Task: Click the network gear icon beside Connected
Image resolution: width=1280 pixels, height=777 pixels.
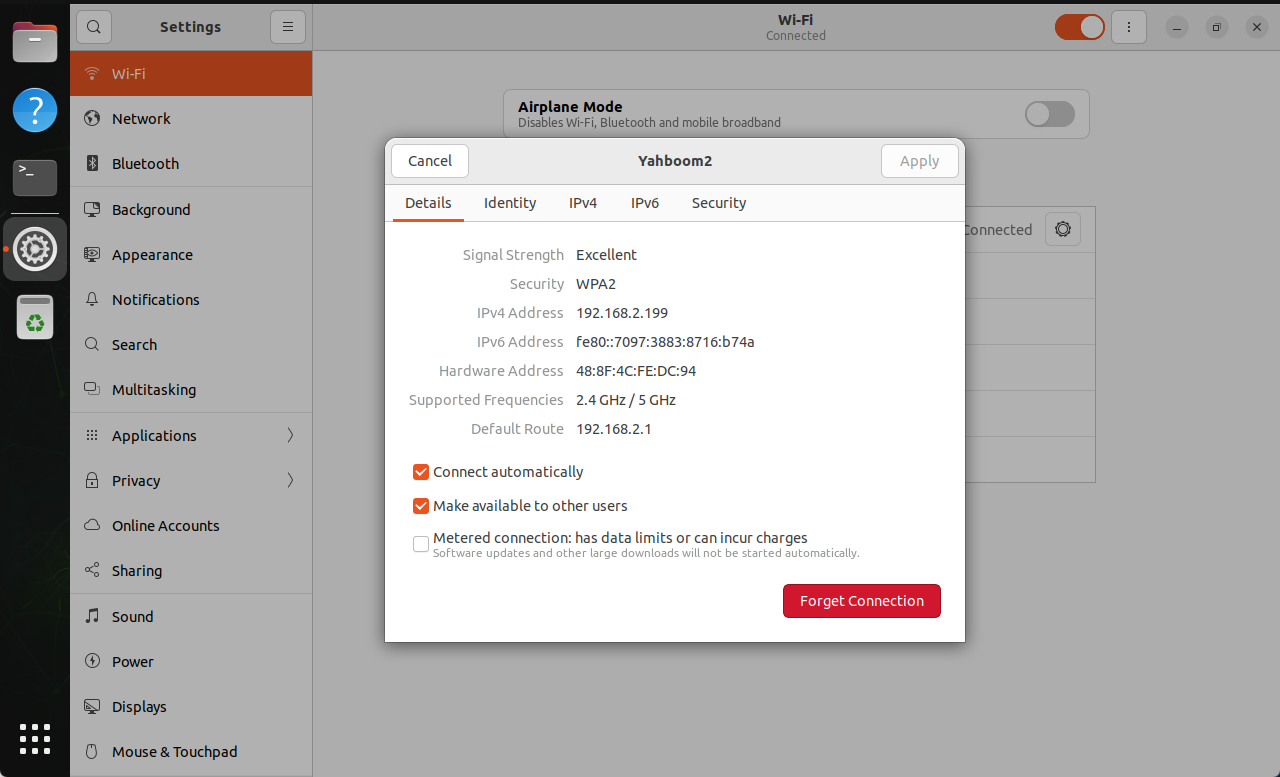Action: 1063,230
